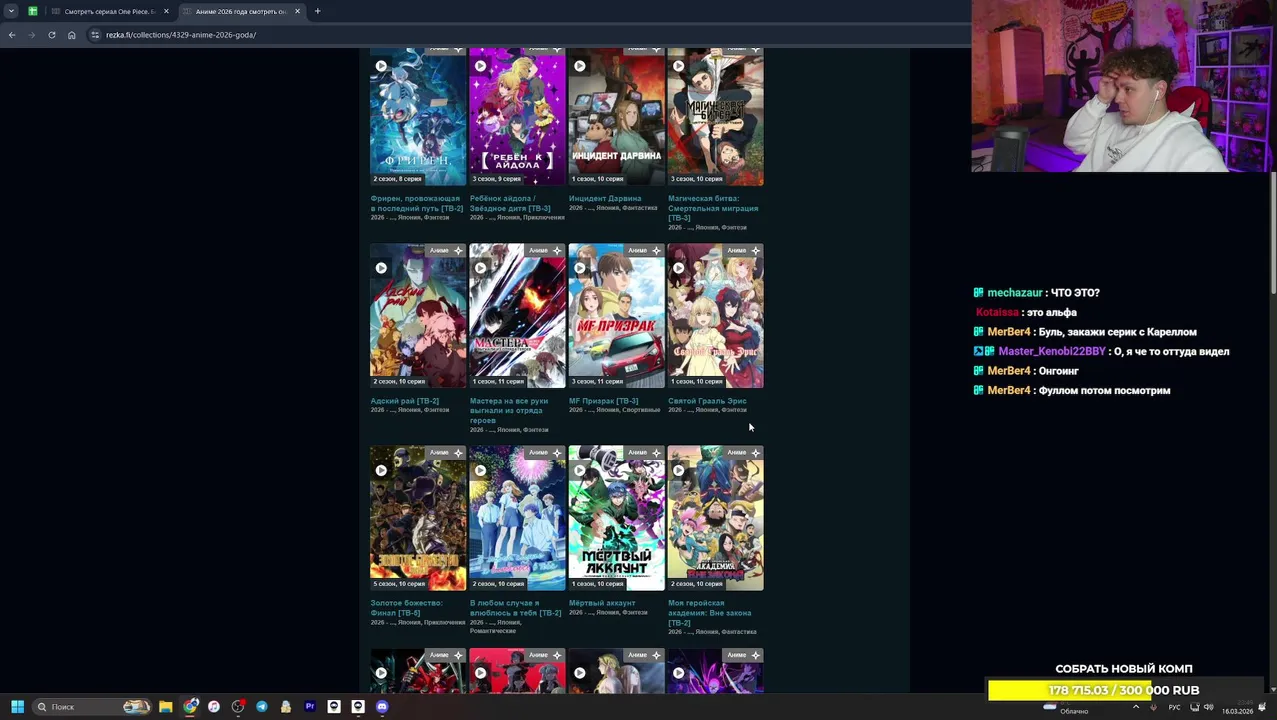The image size is (1277, 720).
Task: Open Мастера на все руки title link
Action: point(509,411)
